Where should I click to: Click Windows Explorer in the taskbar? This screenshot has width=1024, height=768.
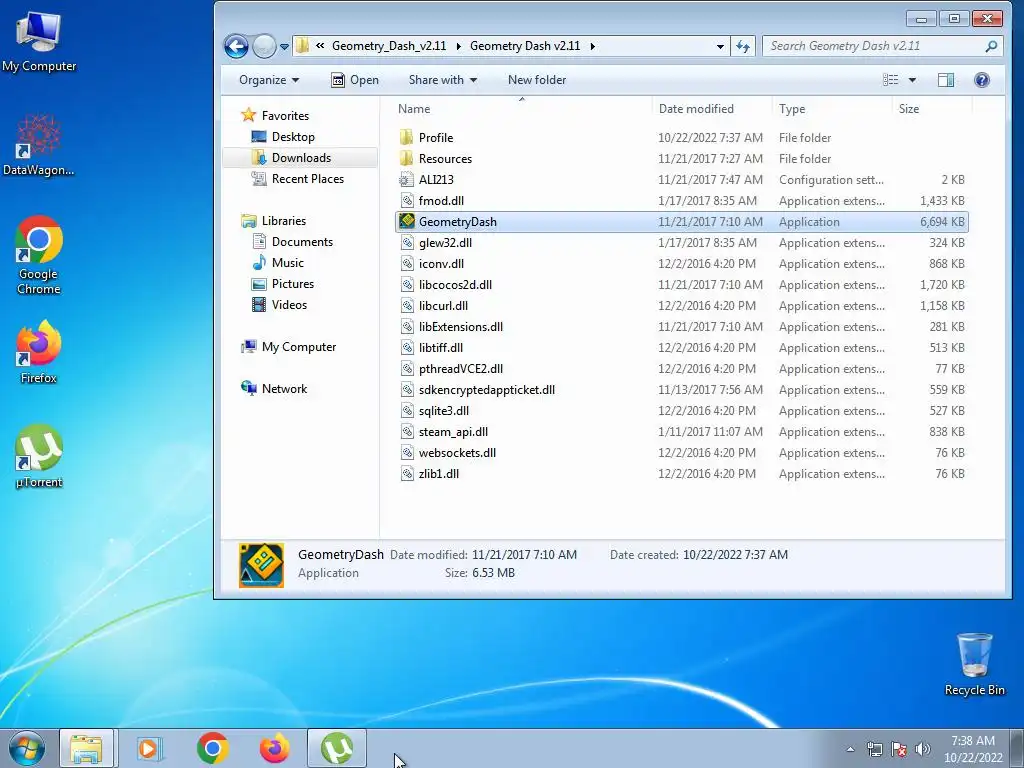(x=87, y=748)
